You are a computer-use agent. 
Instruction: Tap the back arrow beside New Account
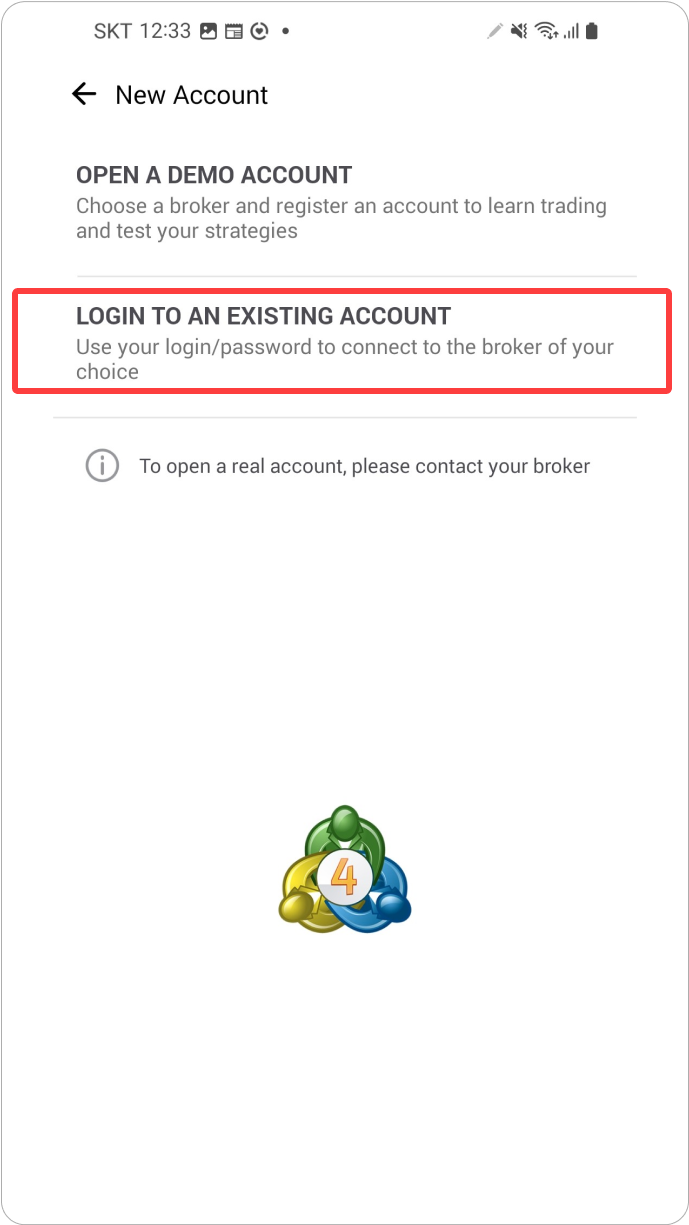click(x=84, y=95)
